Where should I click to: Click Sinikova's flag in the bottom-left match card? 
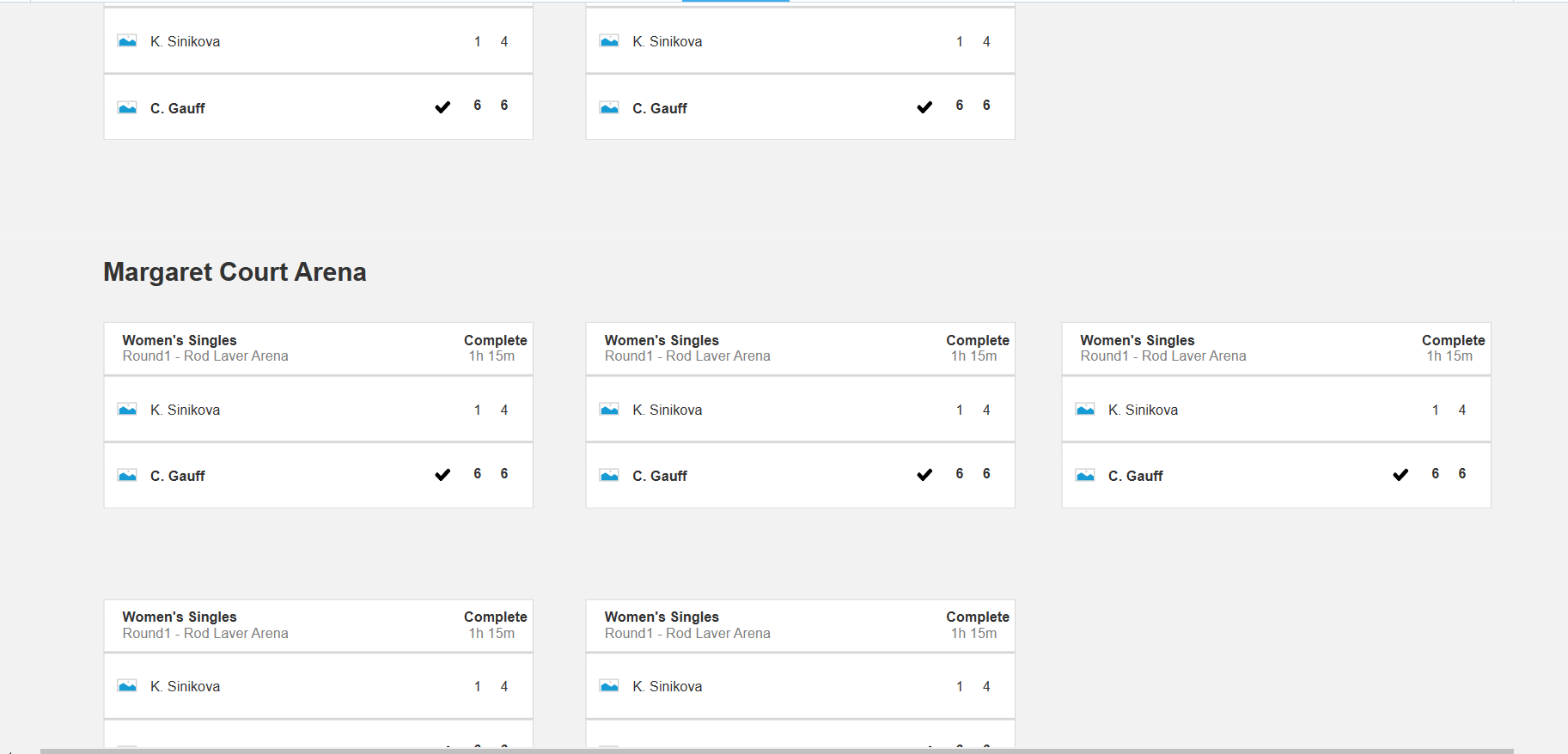pyautogui.click(x=127, y=686)
